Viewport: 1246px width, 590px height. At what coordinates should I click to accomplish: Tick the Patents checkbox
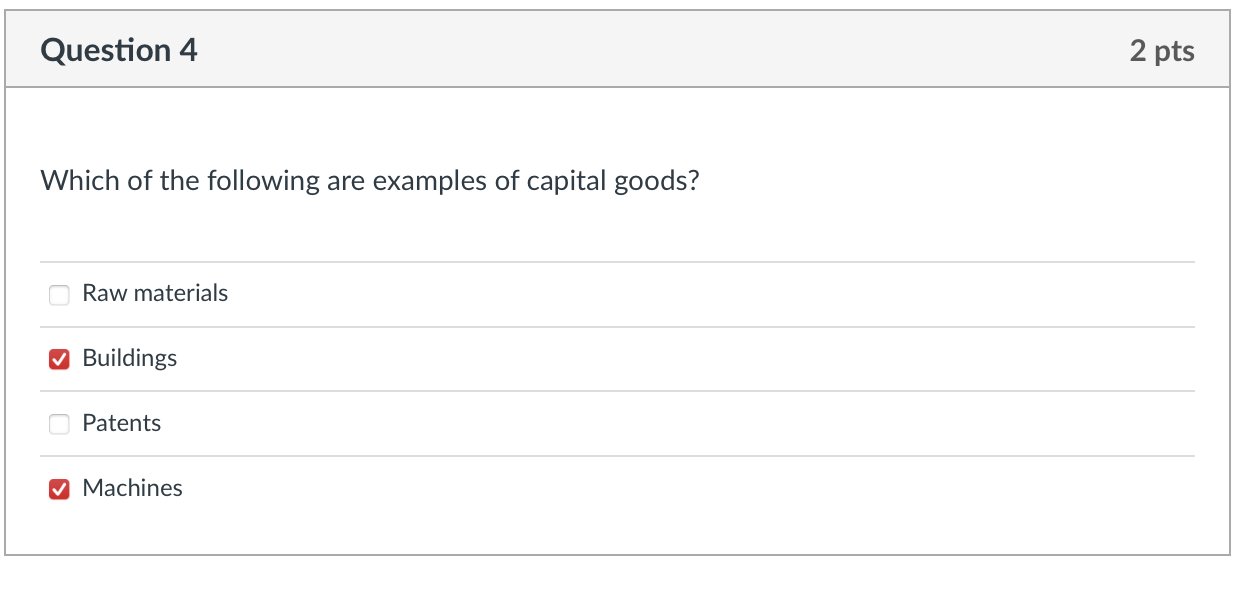pyautogui.click(x=59, y=425)
